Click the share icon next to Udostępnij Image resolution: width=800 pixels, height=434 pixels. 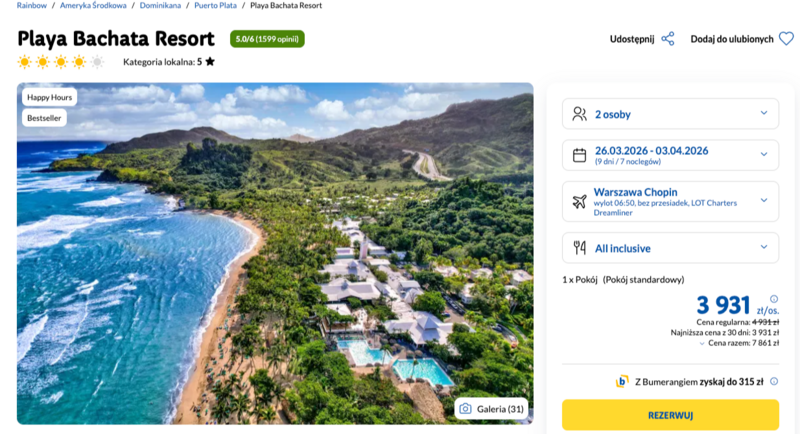(668, 39)
